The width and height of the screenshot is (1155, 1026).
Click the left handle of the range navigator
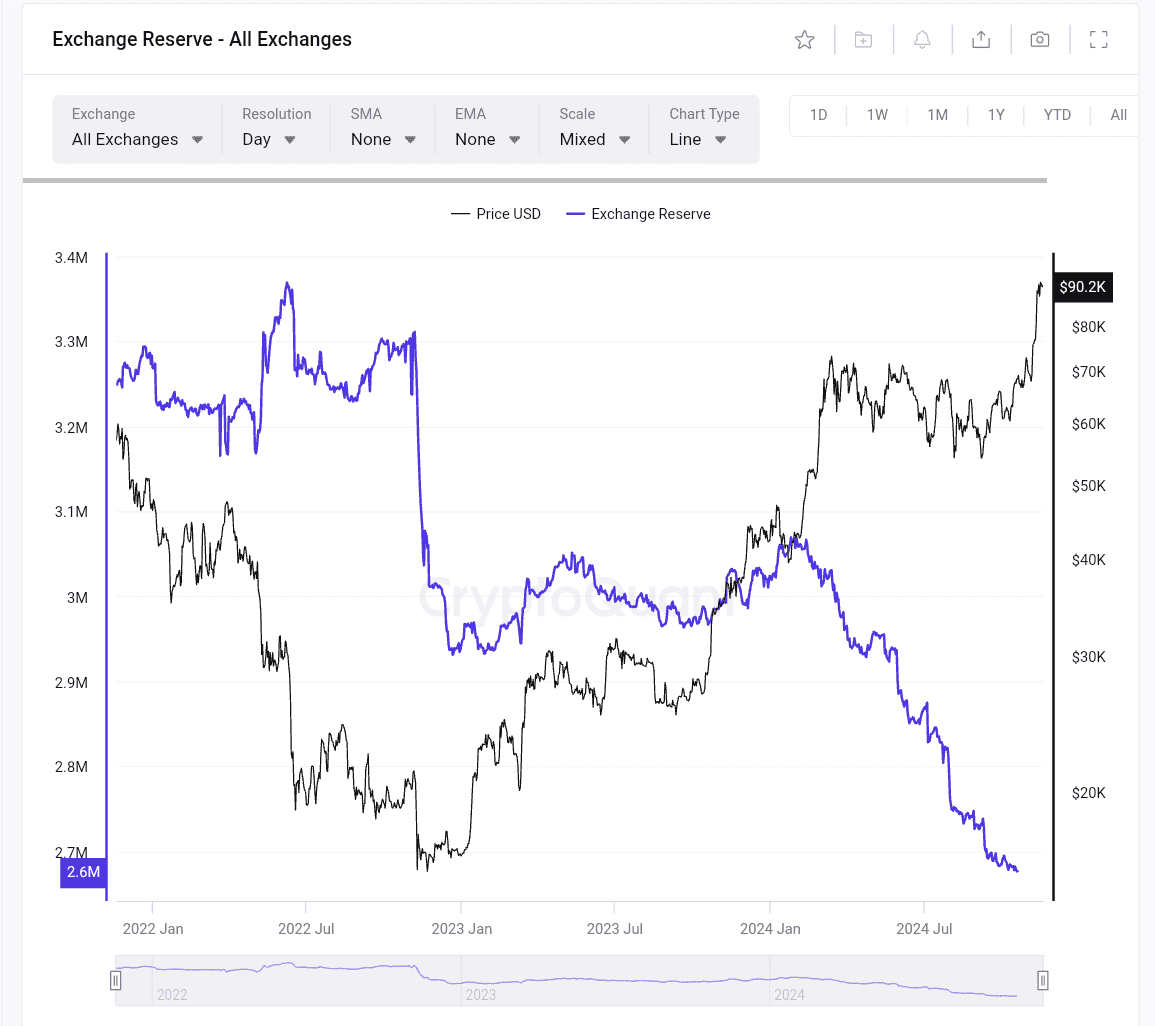pyautogui.click(x=116, y=980)
